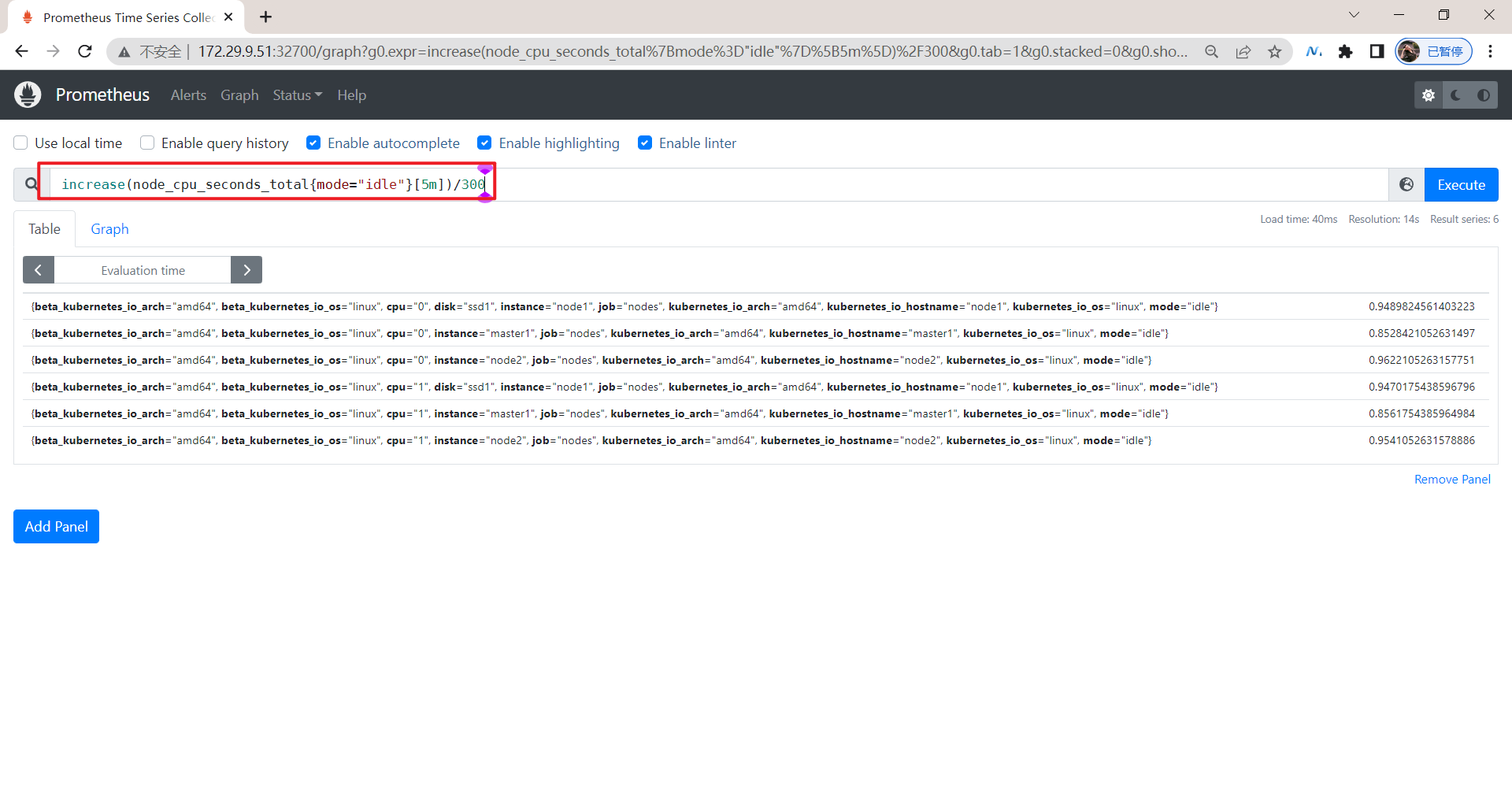Click the Remove Panel link

[1452, 479]
